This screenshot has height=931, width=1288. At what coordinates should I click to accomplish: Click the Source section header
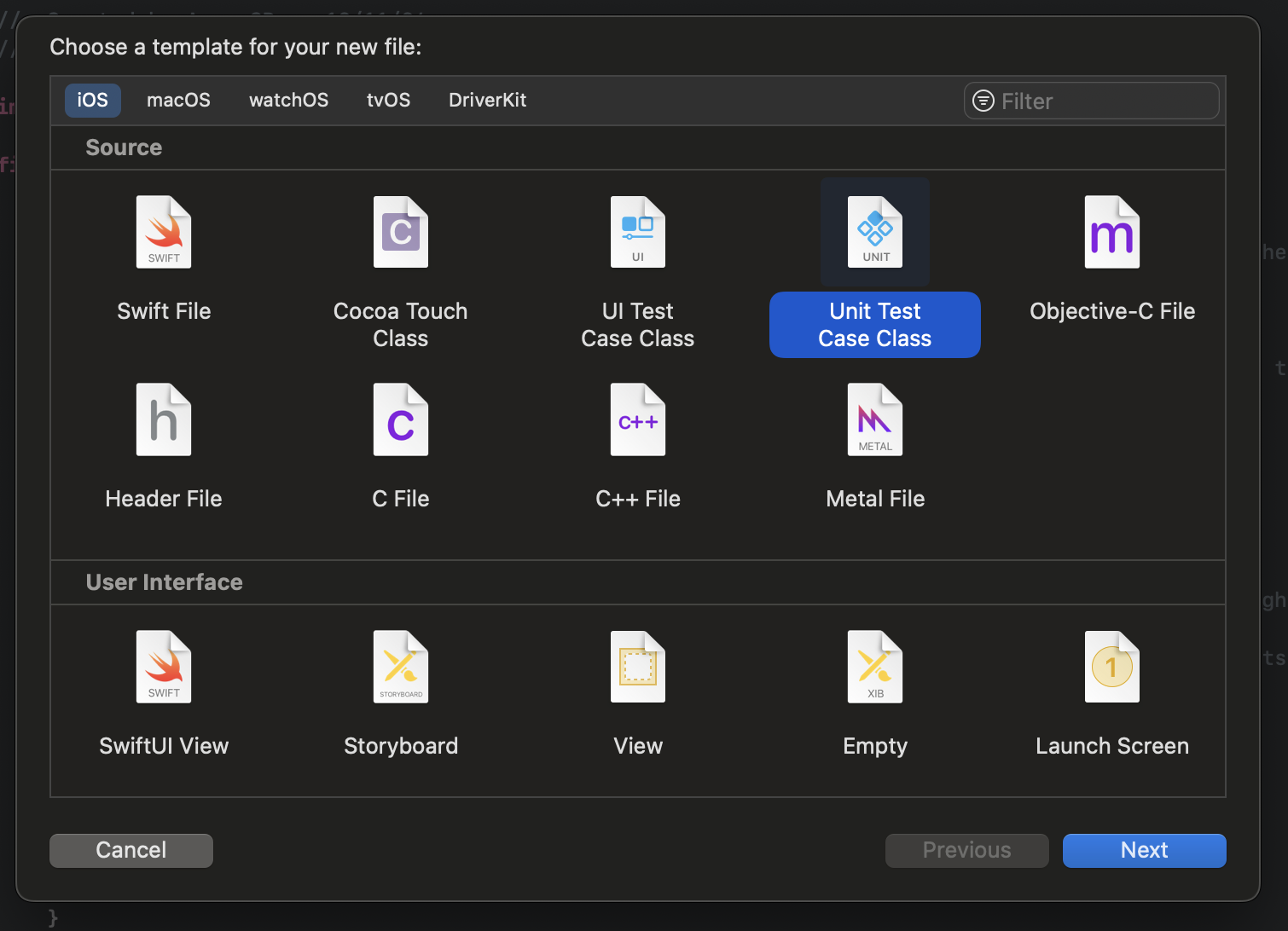coord(124,147)
